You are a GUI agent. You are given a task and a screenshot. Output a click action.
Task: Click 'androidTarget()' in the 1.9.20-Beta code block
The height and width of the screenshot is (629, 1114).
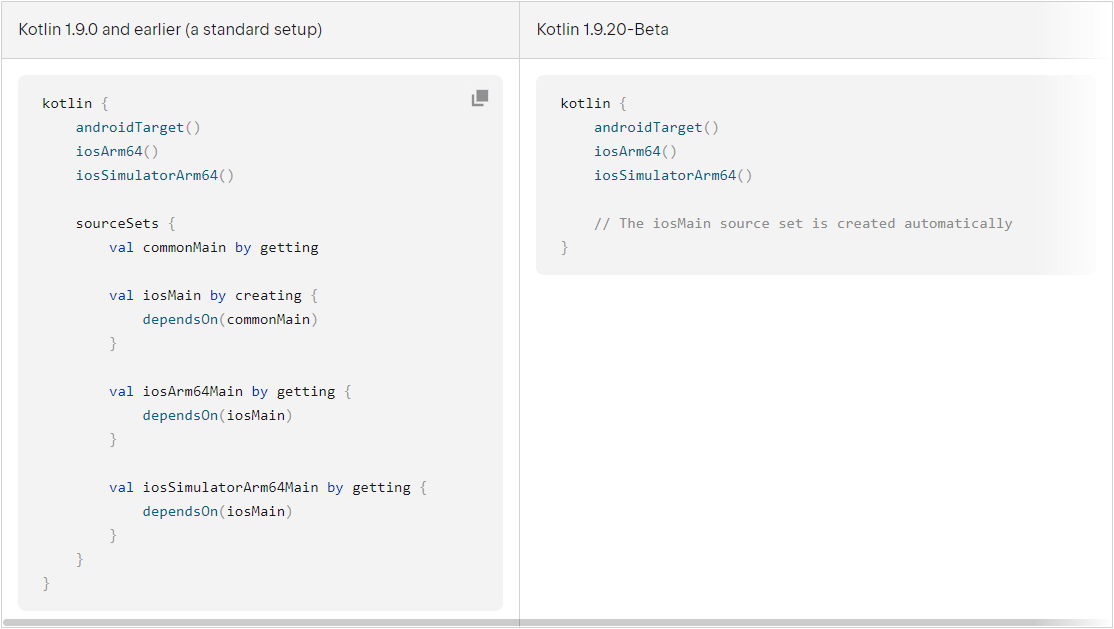tap(656, 128)
